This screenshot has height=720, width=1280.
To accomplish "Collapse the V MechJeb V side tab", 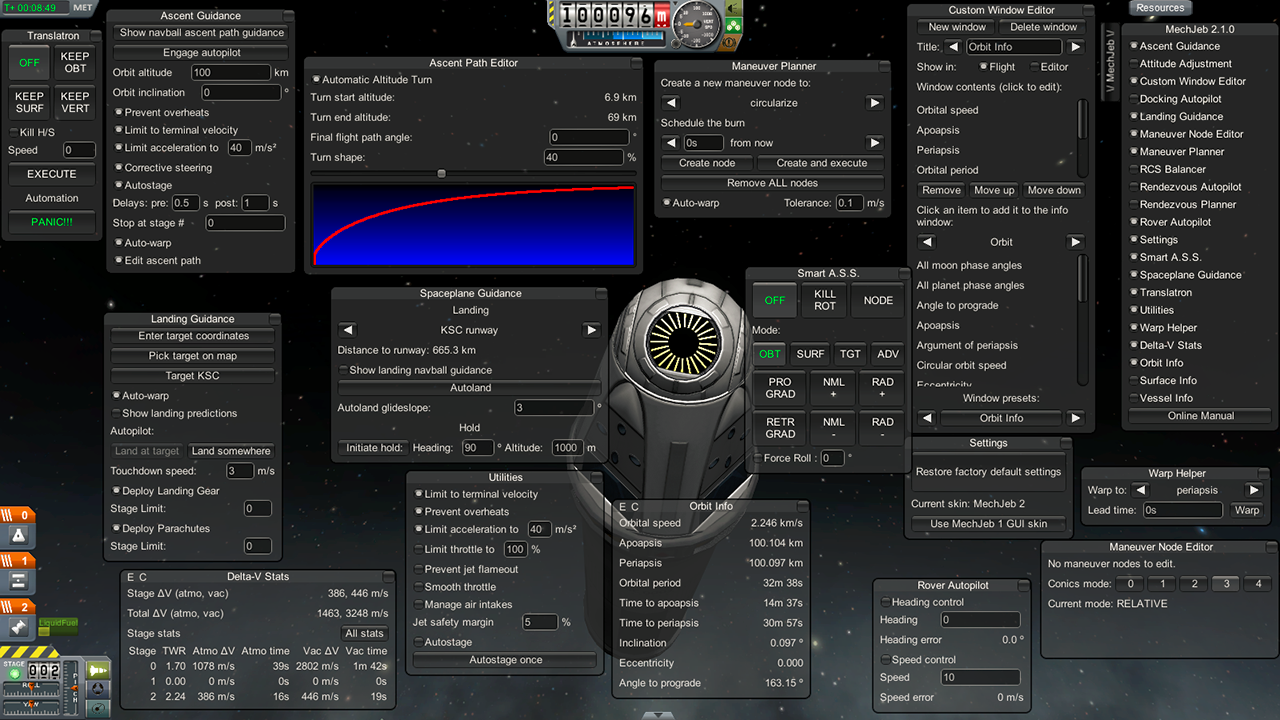I will click(1109, 61).
